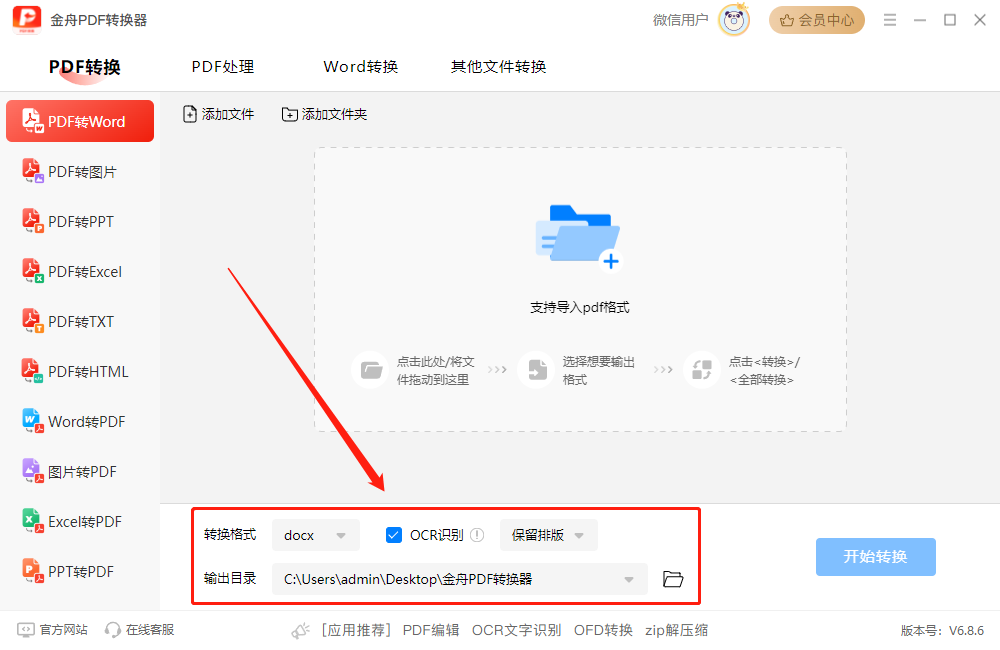Open 官方网站 official website link
Viewport: 1000px width, 650px height.
tap(52, 630)
